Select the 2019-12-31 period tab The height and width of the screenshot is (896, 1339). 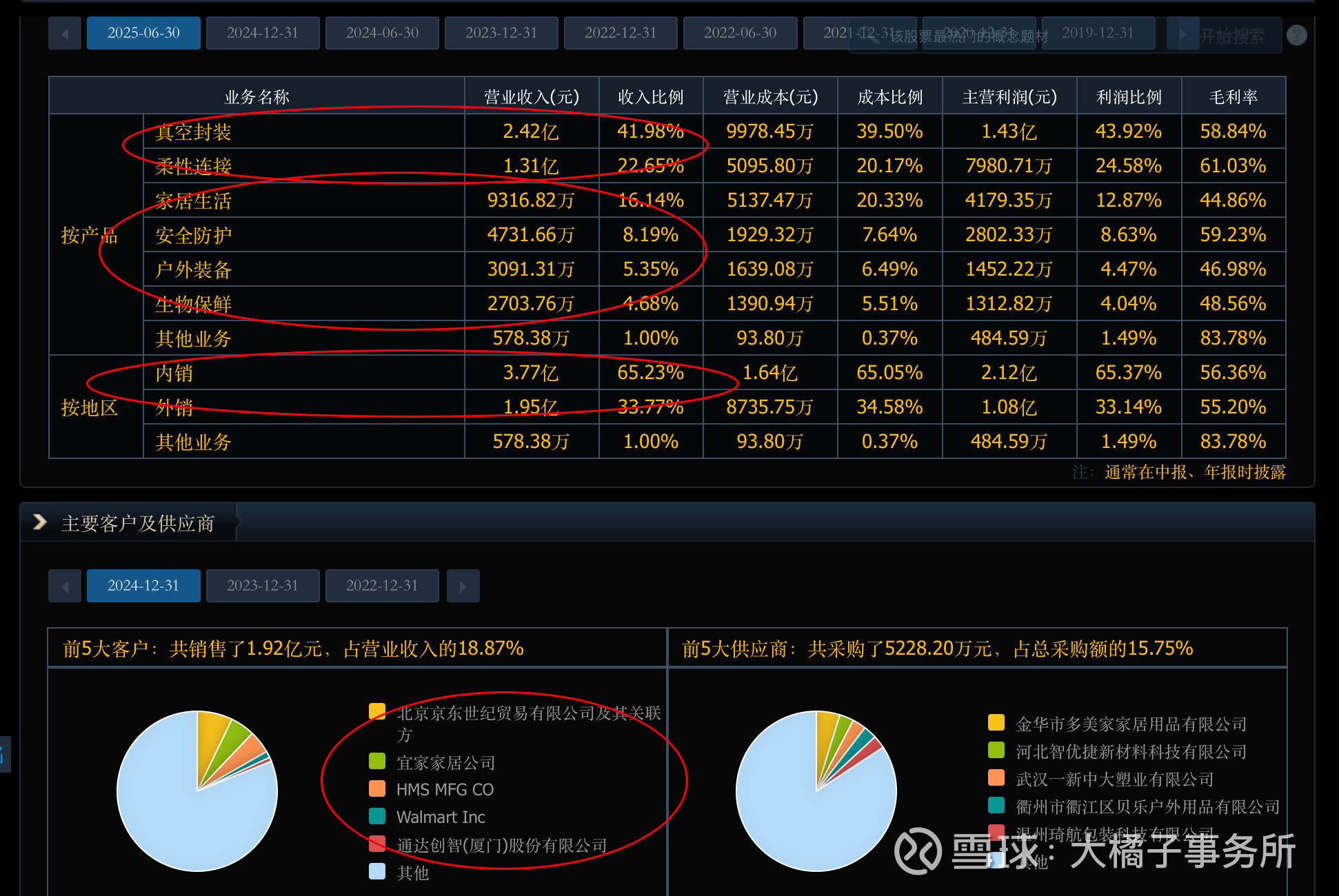(x=1098, y=33)
